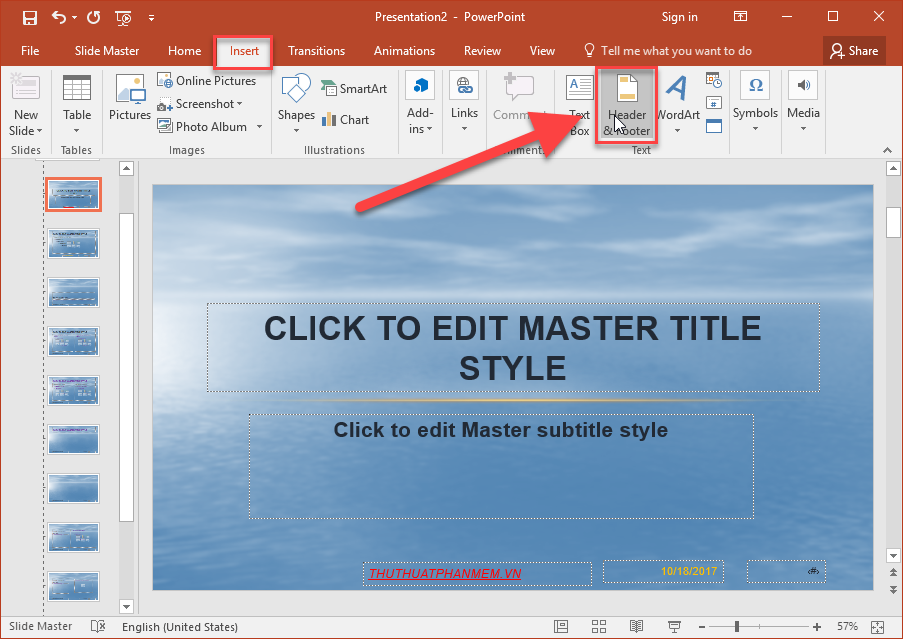Click the Share button

854,51
